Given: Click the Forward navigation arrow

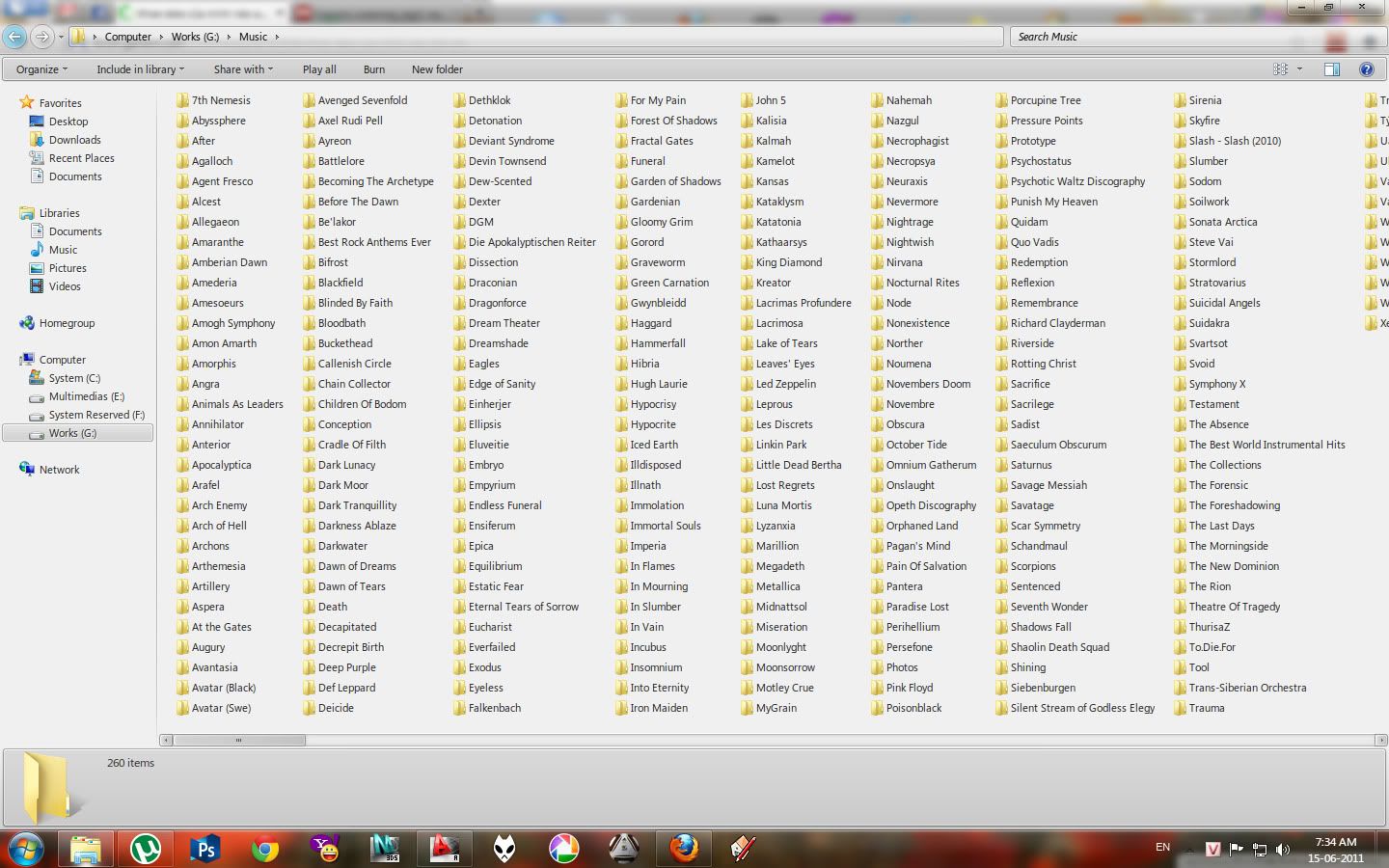Looking at the screenshot, I should click(x=42, y=37).
